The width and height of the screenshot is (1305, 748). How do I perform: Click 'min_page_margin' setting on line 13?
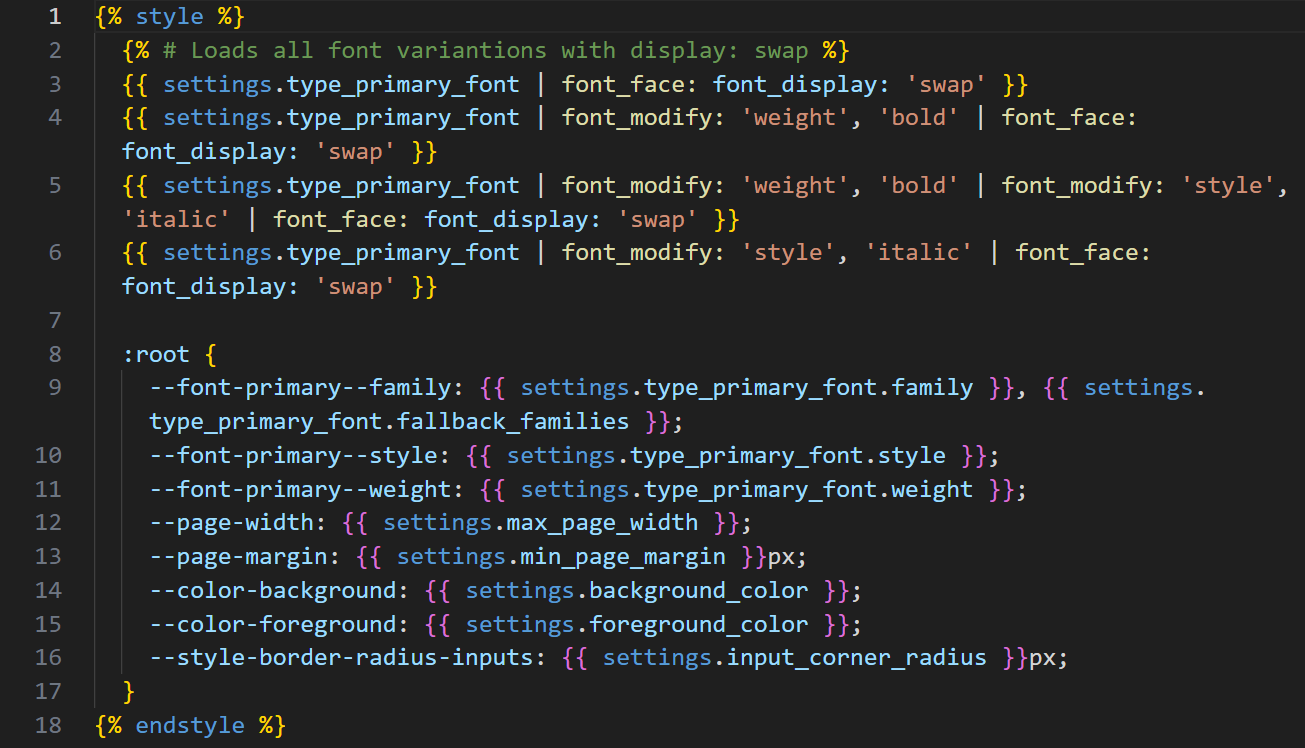(623, 557)
